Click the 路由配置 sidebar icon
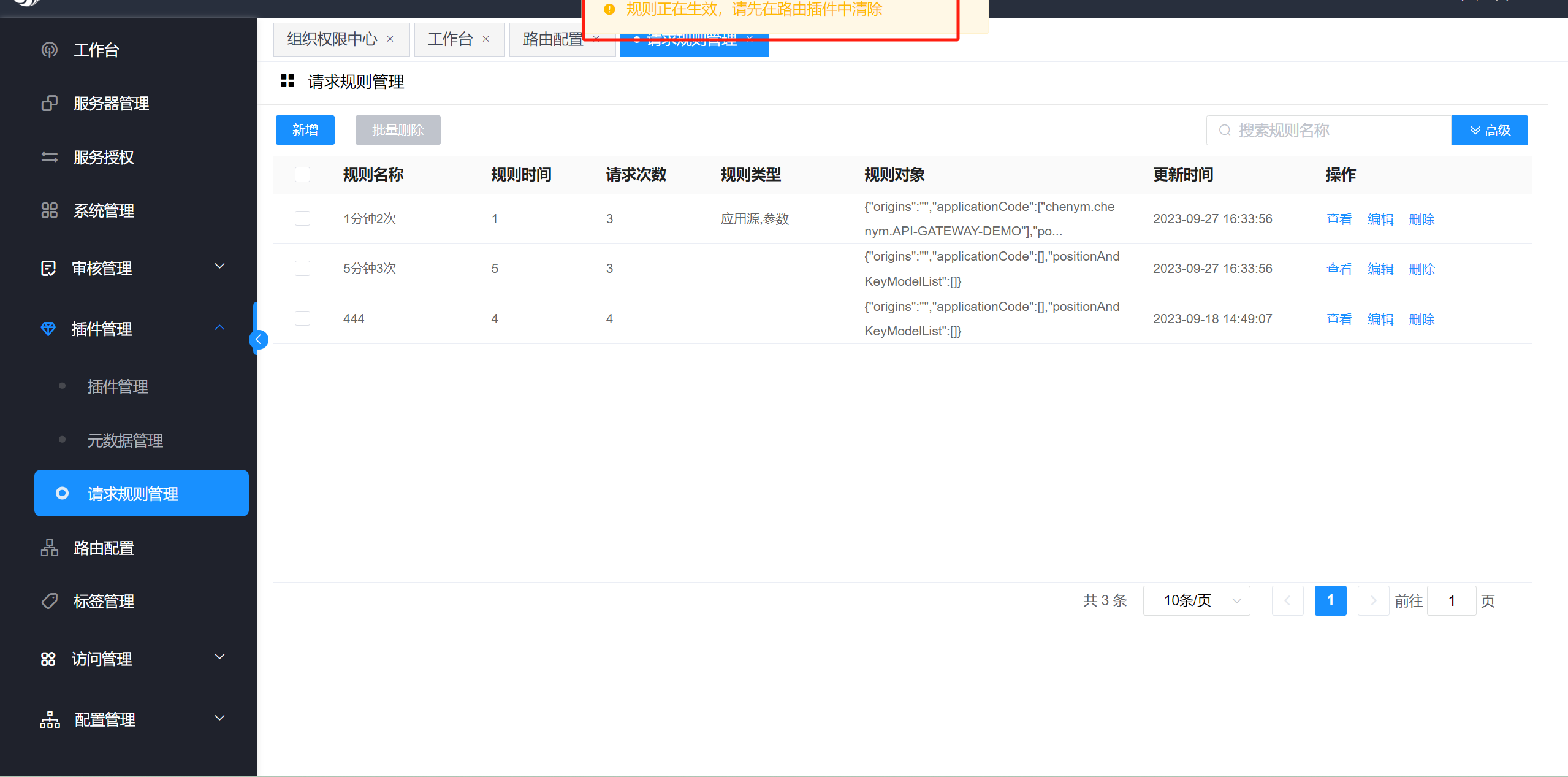Screen dimensions: 1568x777 49,548
